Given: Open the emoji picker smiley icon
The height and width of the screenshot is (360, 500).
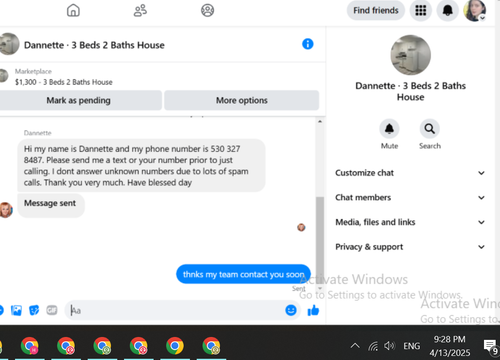Looking at the screenshot, I should click(291, 310).
